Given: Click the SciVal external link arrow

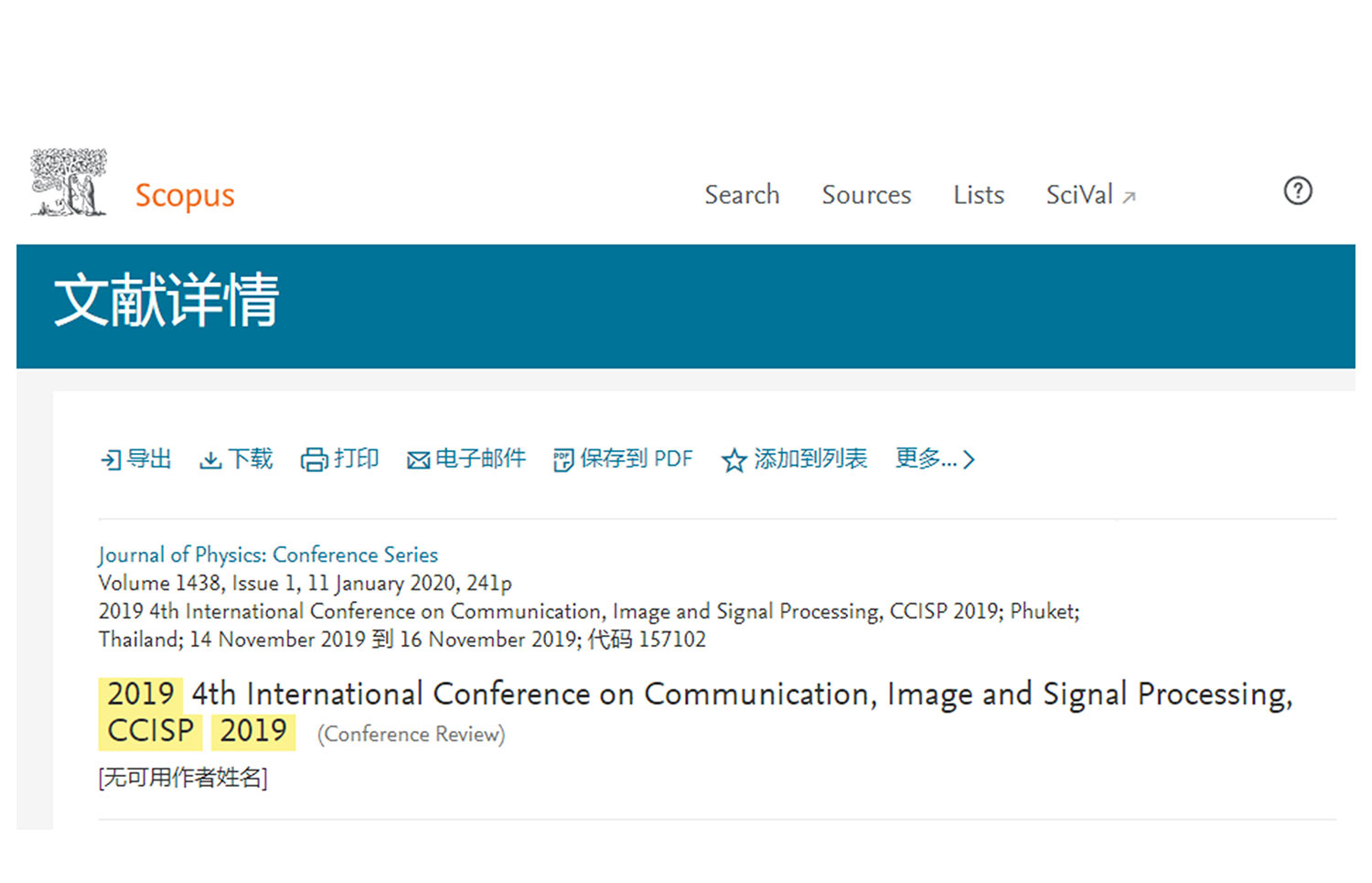Looking at the screenshot, I should [1130, 197].
